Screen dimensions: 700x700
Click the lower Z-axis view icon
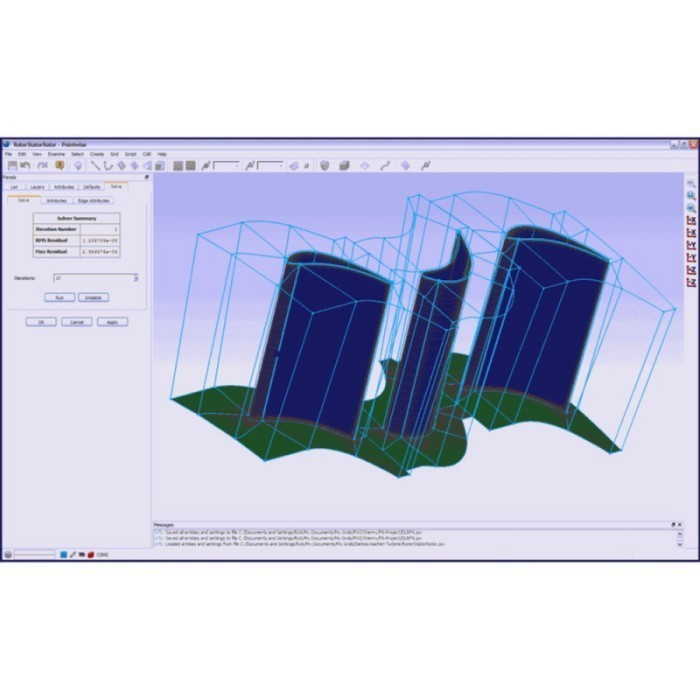tap(691, 283)
